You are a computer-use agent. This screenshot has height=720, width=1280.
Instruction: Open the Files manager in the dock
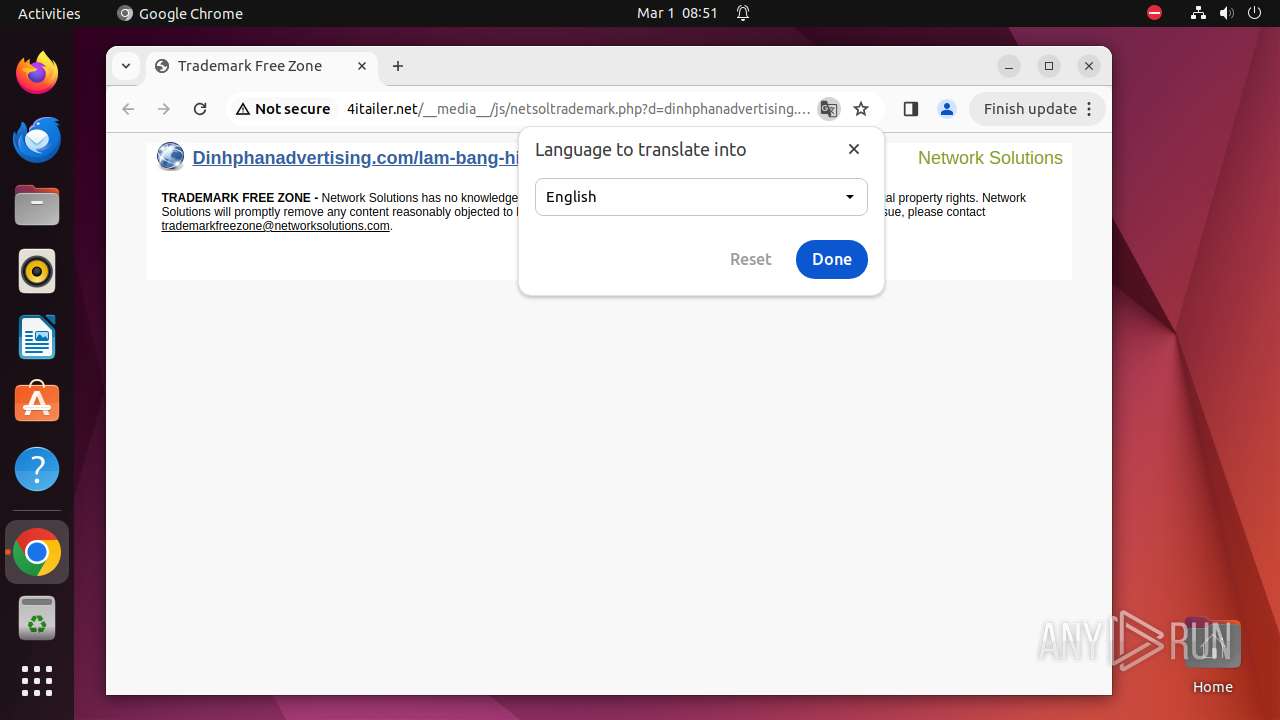pyautogui.click(x=37, y=205)
